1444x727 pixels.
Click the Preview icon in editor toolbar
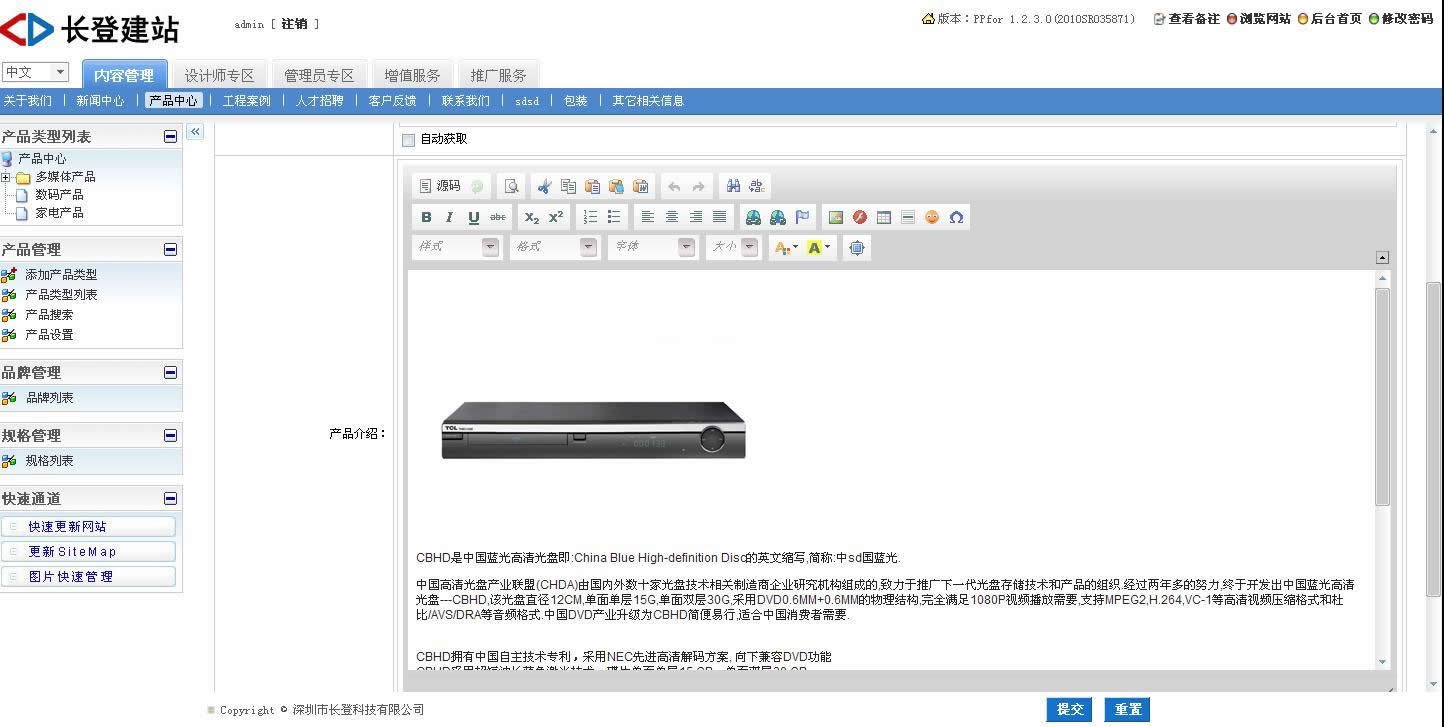coord(511,186)
